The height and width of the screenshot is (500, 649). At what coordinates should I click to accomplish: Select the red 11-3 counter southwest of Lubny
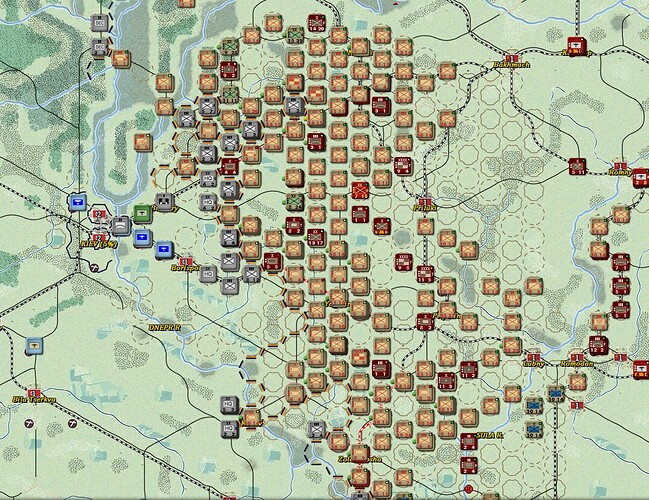click(x=447, y=381)
